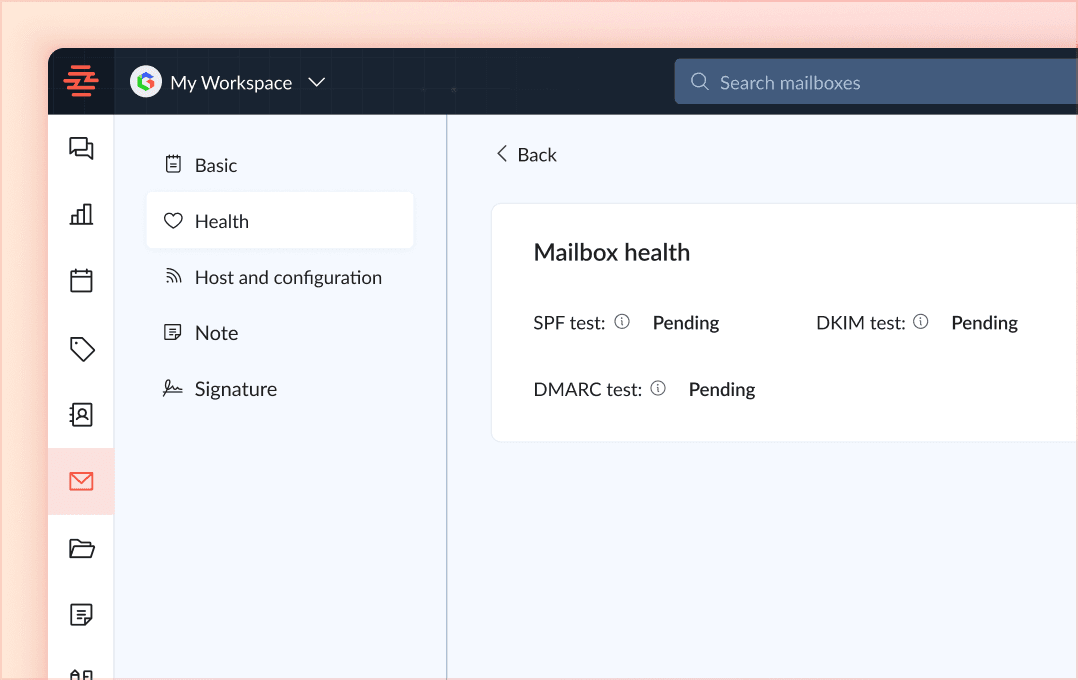Image resolution: width=1078 pixels, height=680 pixels.
Task: Click the DKIM test label
Action: 861,323
